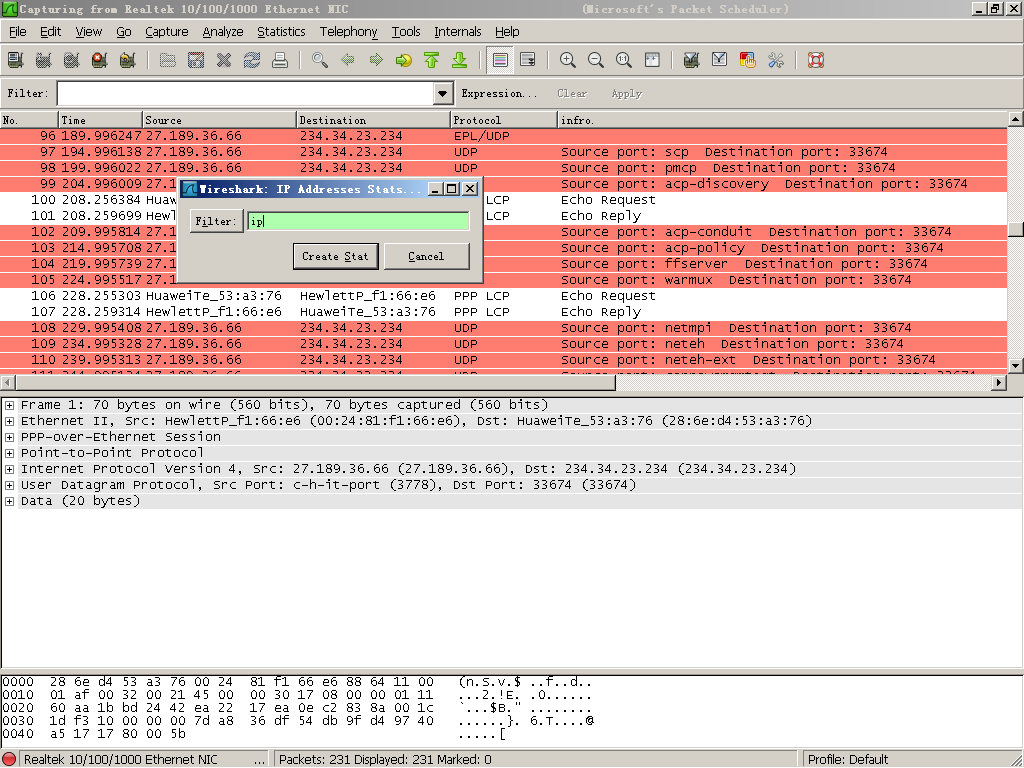
Task: Open the Statistics menu
Action: click(281, 31)
